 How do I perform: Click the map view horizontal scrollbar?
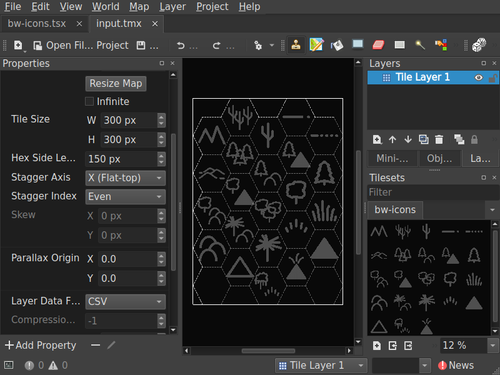pos(268,351)
